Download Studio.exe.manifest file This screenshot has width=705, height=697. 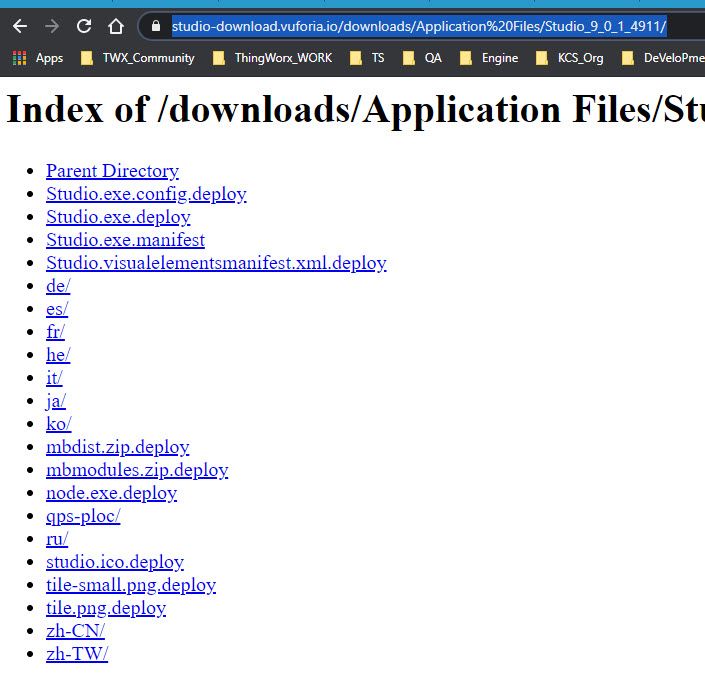[x=125, y=240]
